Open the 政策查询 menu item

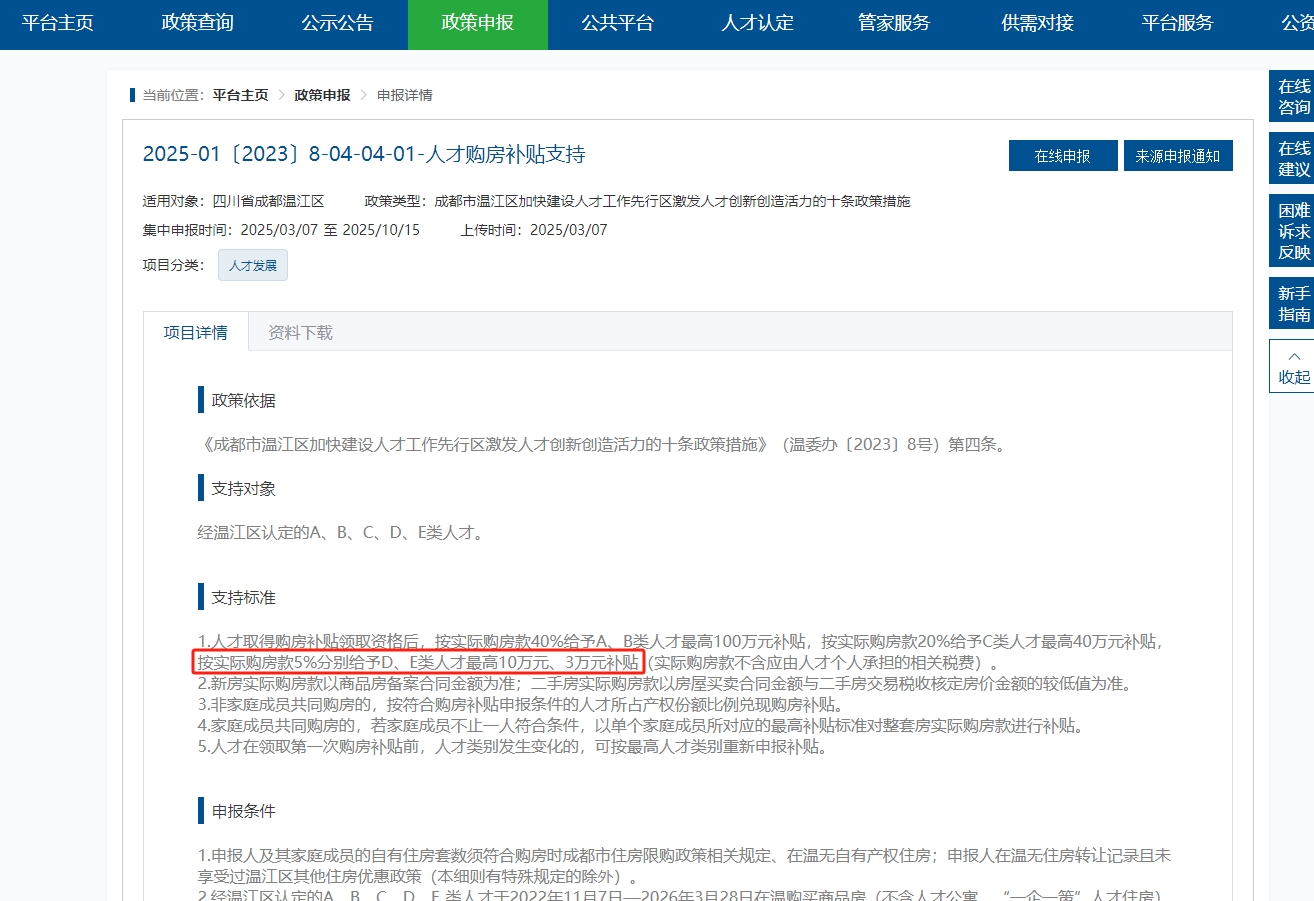point(198,23)
